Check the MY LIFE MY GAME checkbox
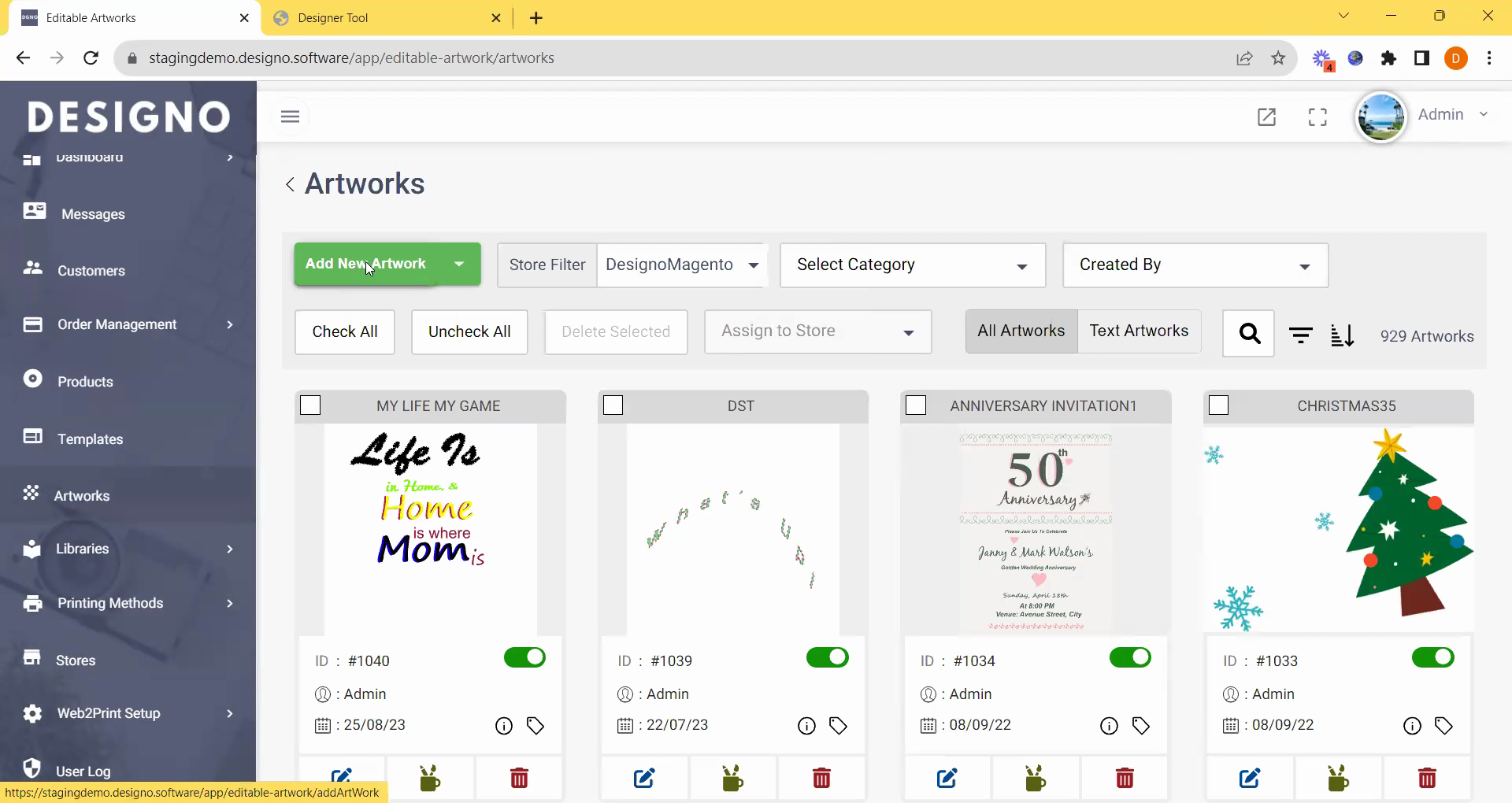This screenshot has width=1512, height=803. [x=311, y=405]
